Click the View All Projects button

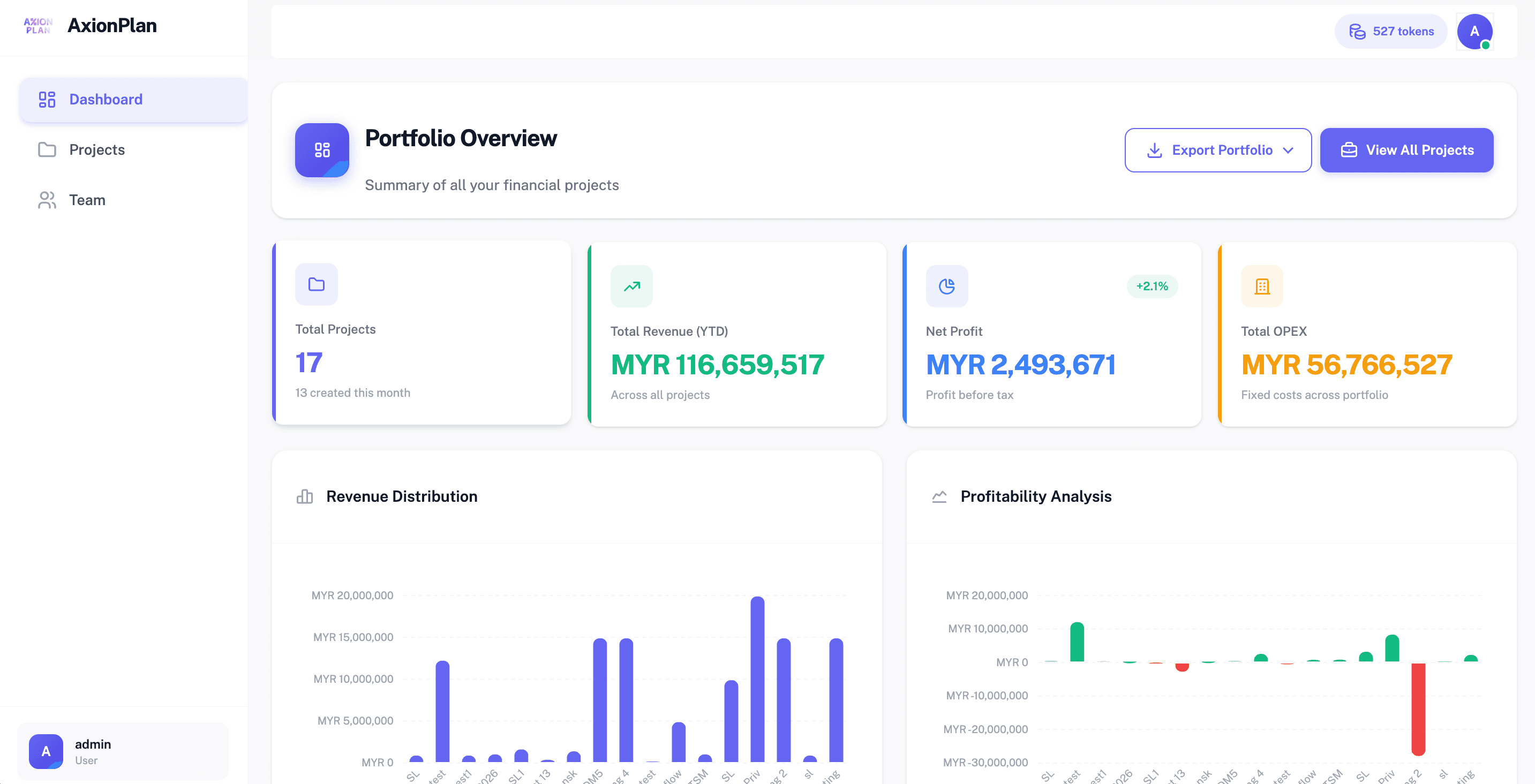pos(1406,150)
